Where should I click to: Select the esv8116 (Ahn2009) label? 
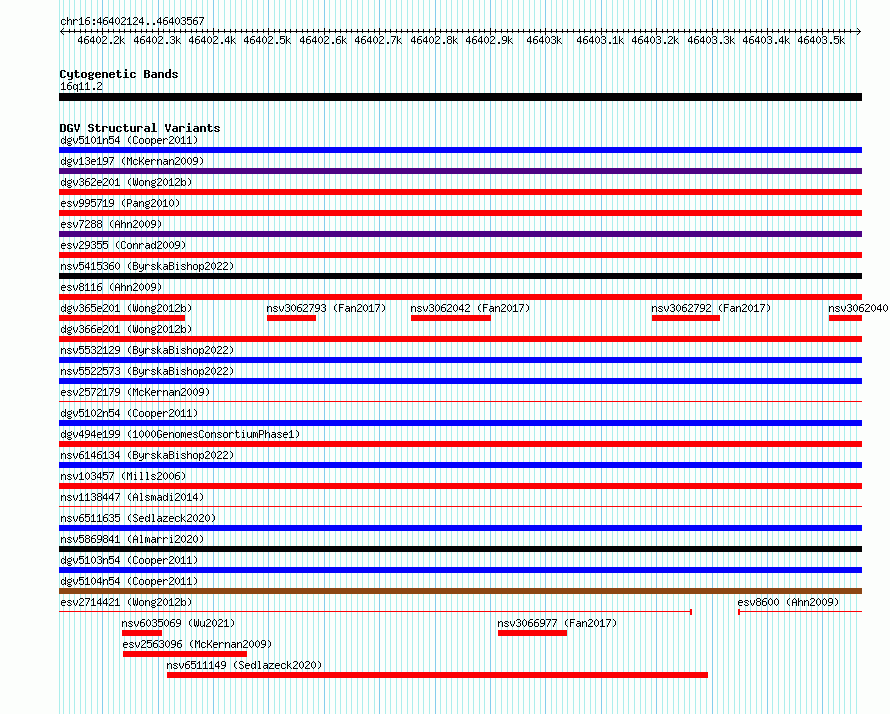(111, 287)
